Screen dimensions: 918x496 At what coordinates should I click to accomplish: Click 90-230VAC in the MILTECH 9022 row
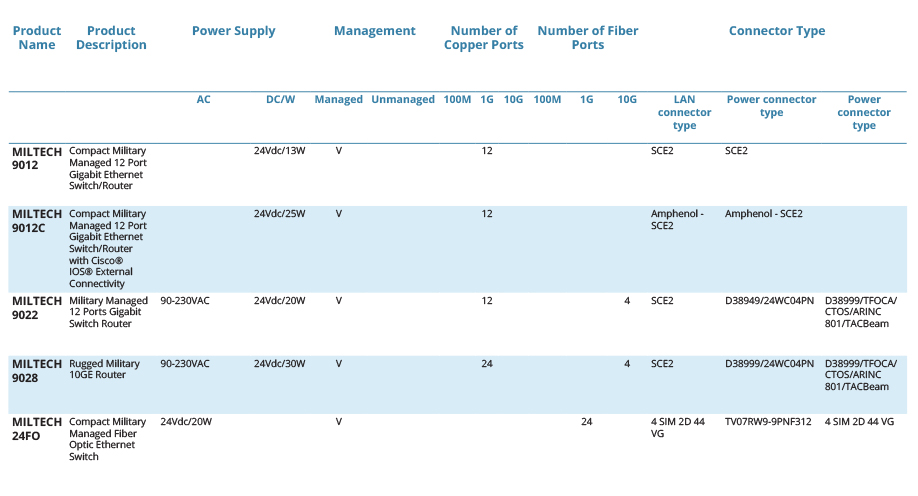click(184, 300)
